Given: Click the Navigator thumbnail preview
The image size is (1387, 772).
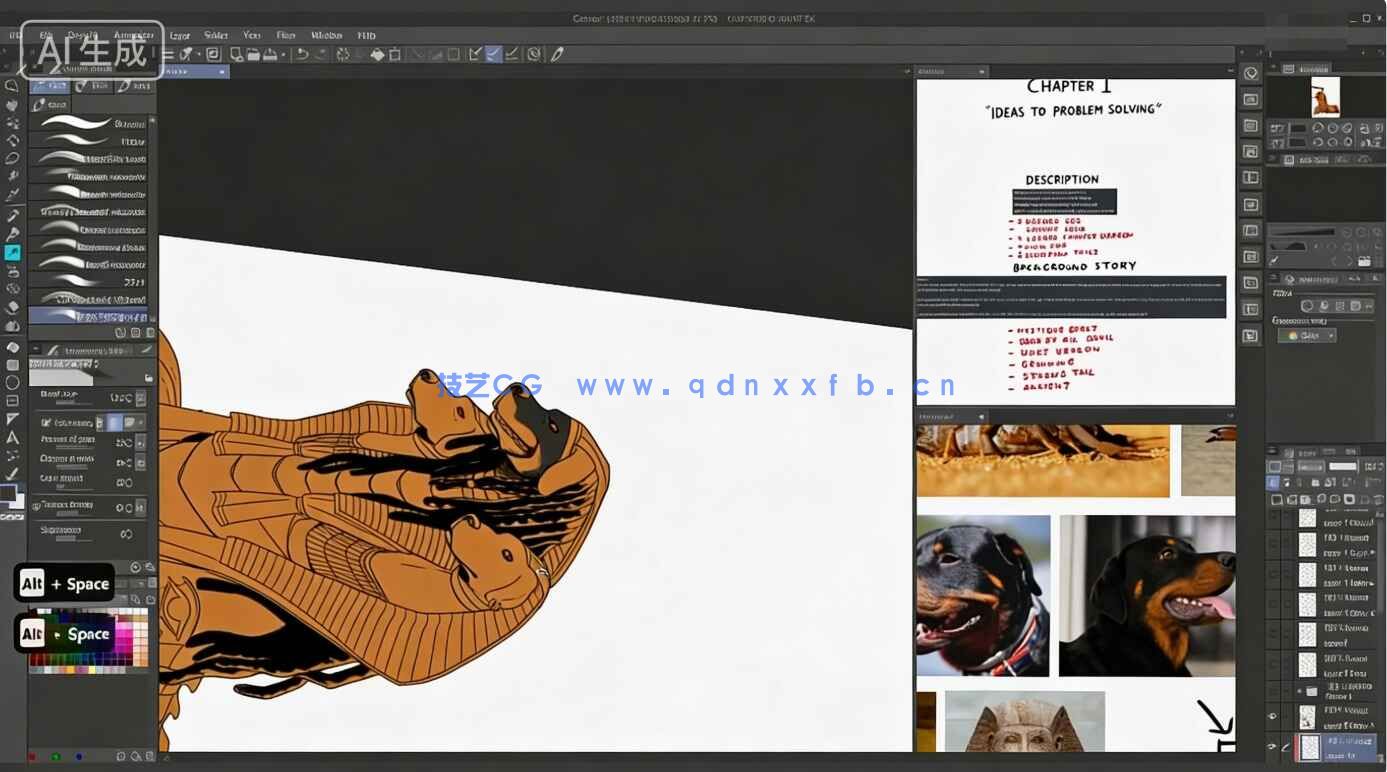Looking at the screenshot, I should click(1325, 98).
